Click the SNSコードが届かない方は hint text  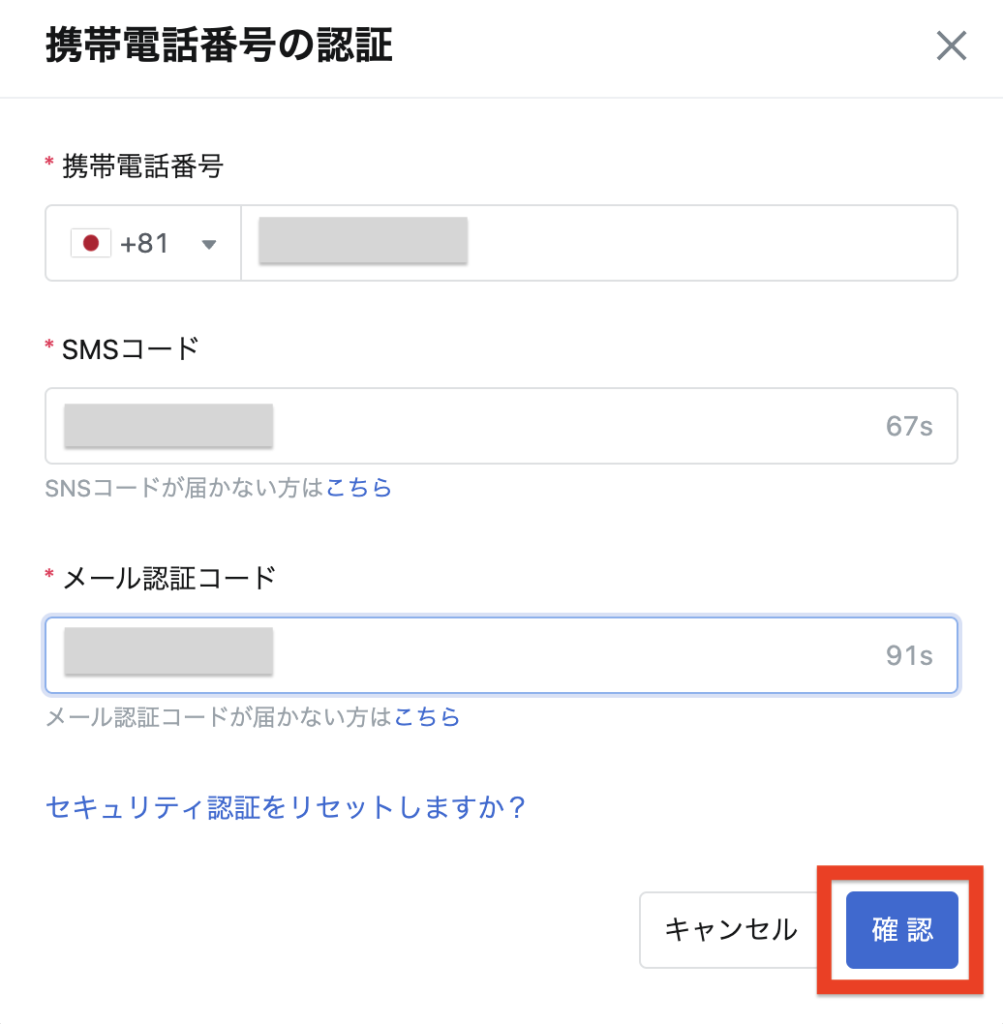(x=185, y=487)
